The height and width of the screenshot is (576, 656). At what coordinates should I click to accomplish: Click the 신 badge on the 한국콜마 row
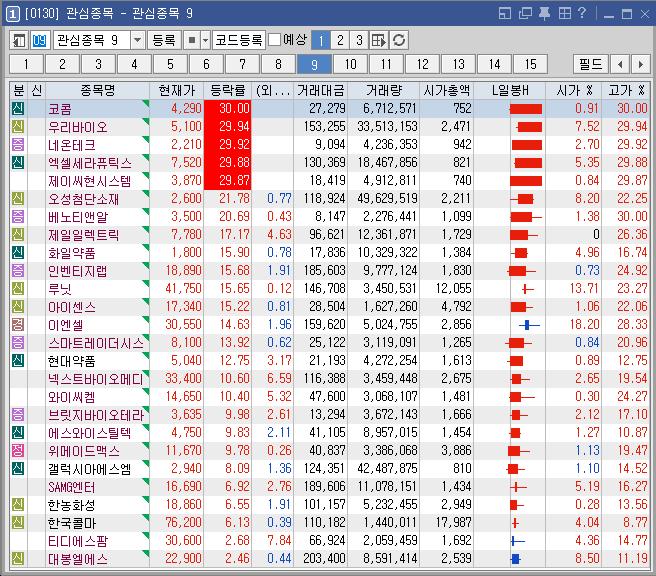click(18, 522)
